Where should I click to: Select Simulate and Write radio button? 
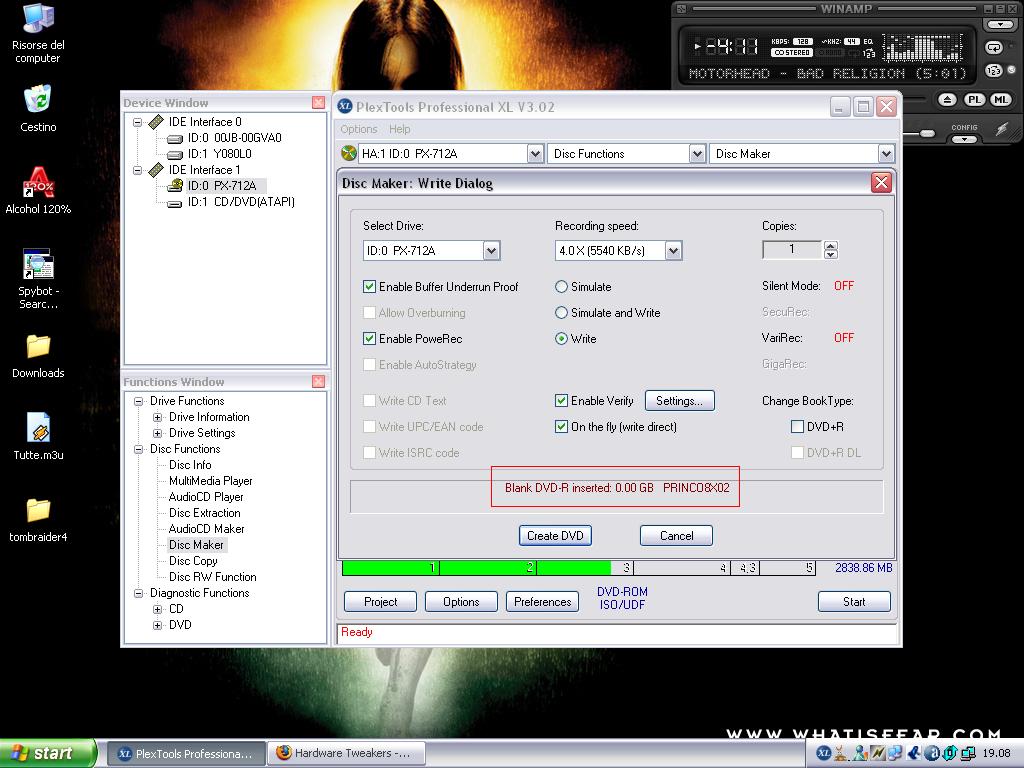coord(561,313)
